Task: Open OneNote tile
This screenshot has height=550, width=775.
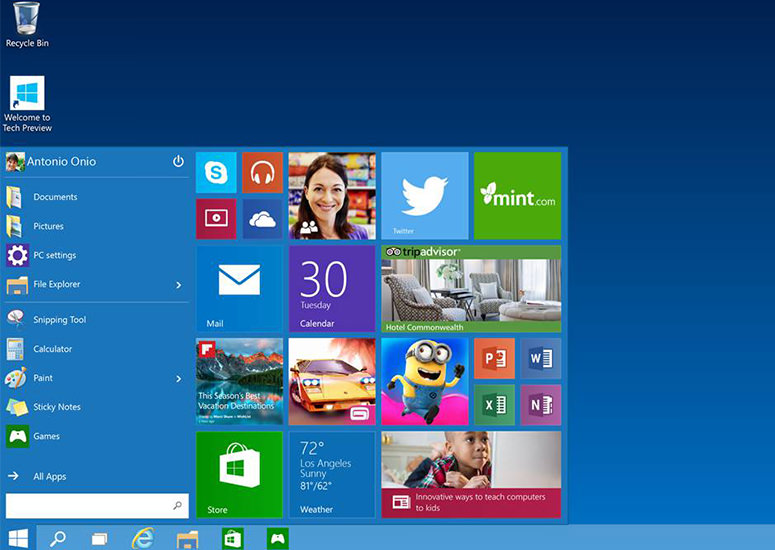Action: [541, 405]
